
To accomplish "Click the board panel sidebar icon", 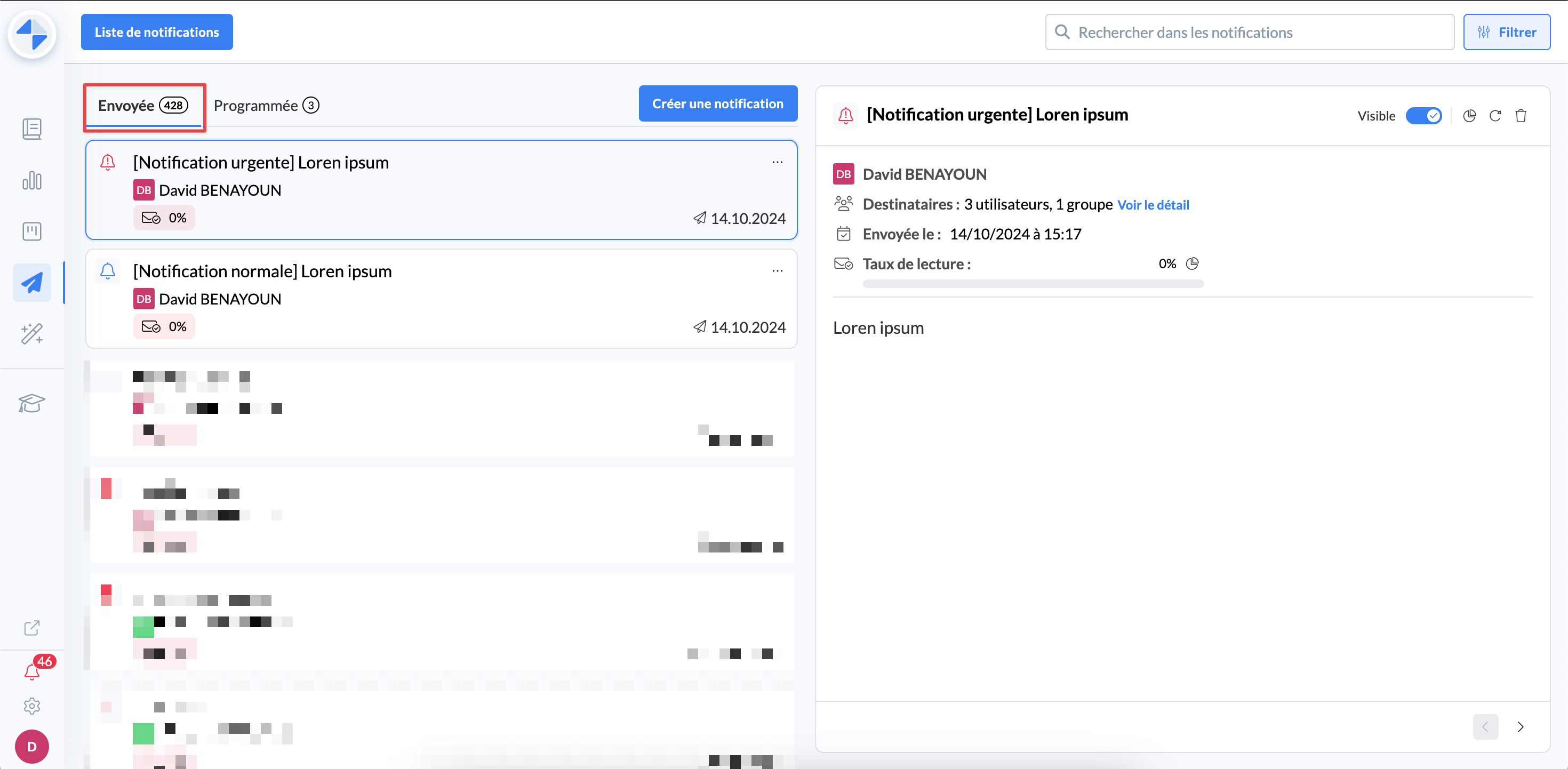I will point(31,231).
